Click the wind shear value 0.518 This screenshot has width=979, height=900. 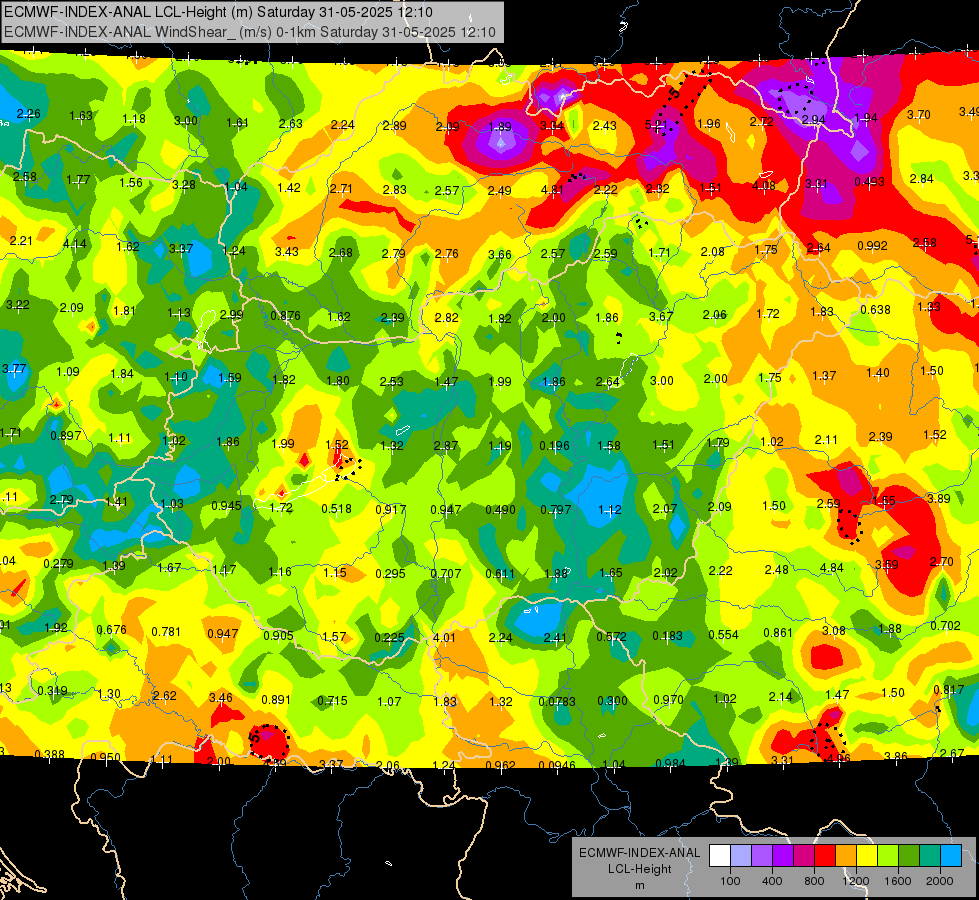337,508
